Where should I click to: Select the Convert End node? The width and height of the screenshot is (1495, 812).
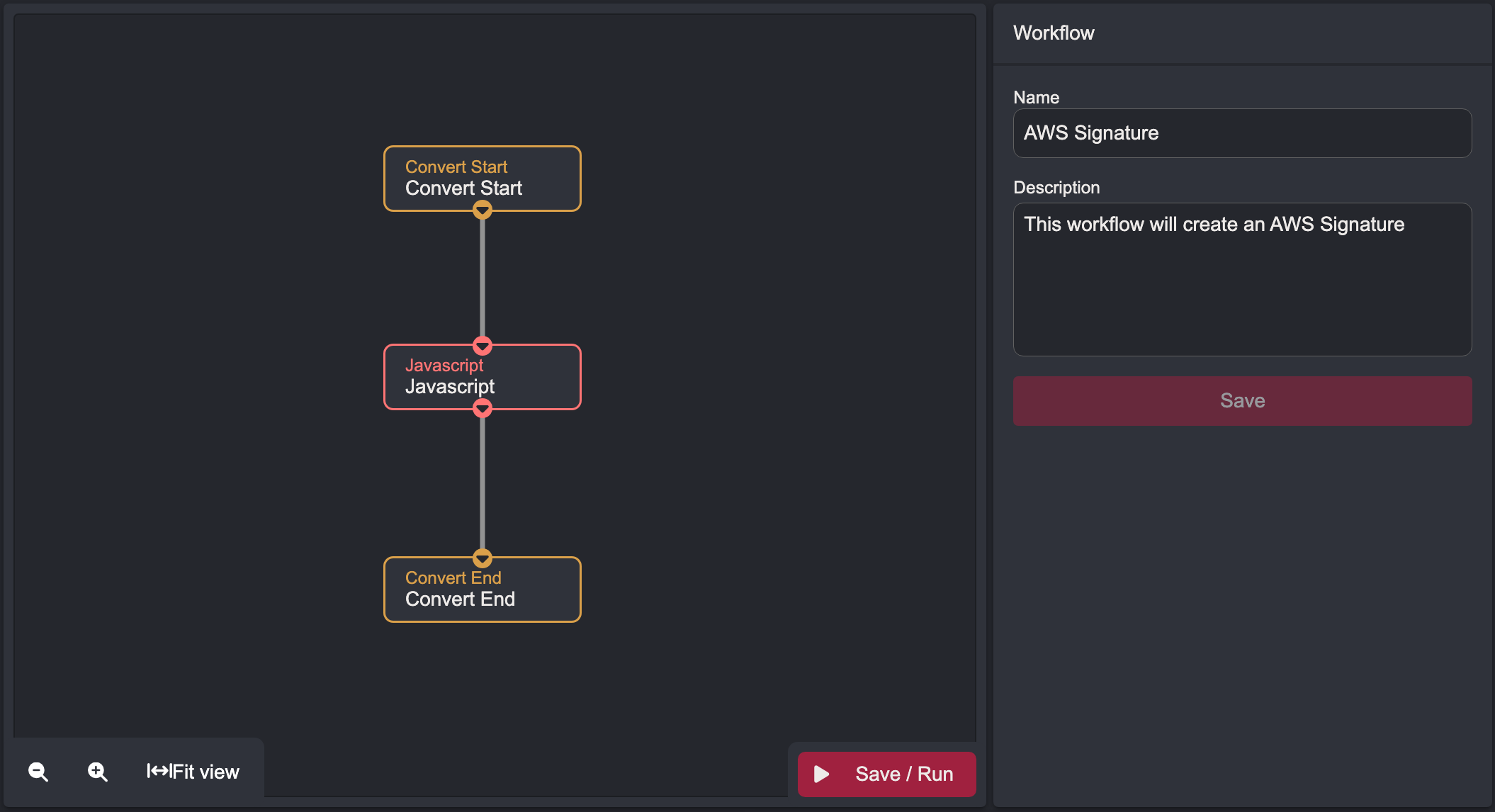click(483, 590)
